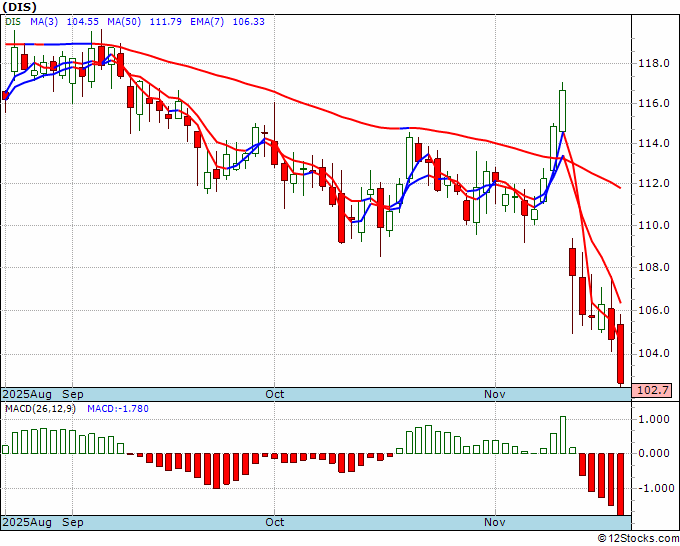Click the EMA(7) value 106.33

248,22
